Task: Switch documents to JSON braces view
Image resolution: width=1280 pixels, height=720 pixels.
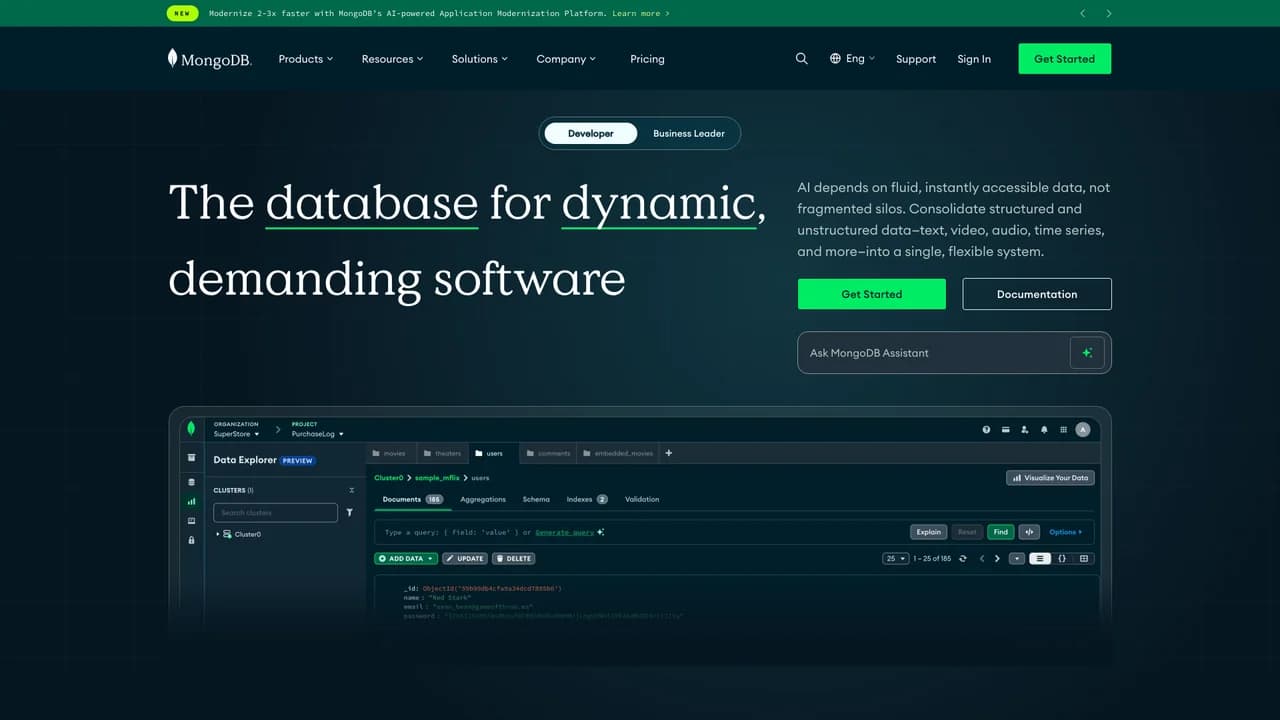Action: coord(1062,558)
